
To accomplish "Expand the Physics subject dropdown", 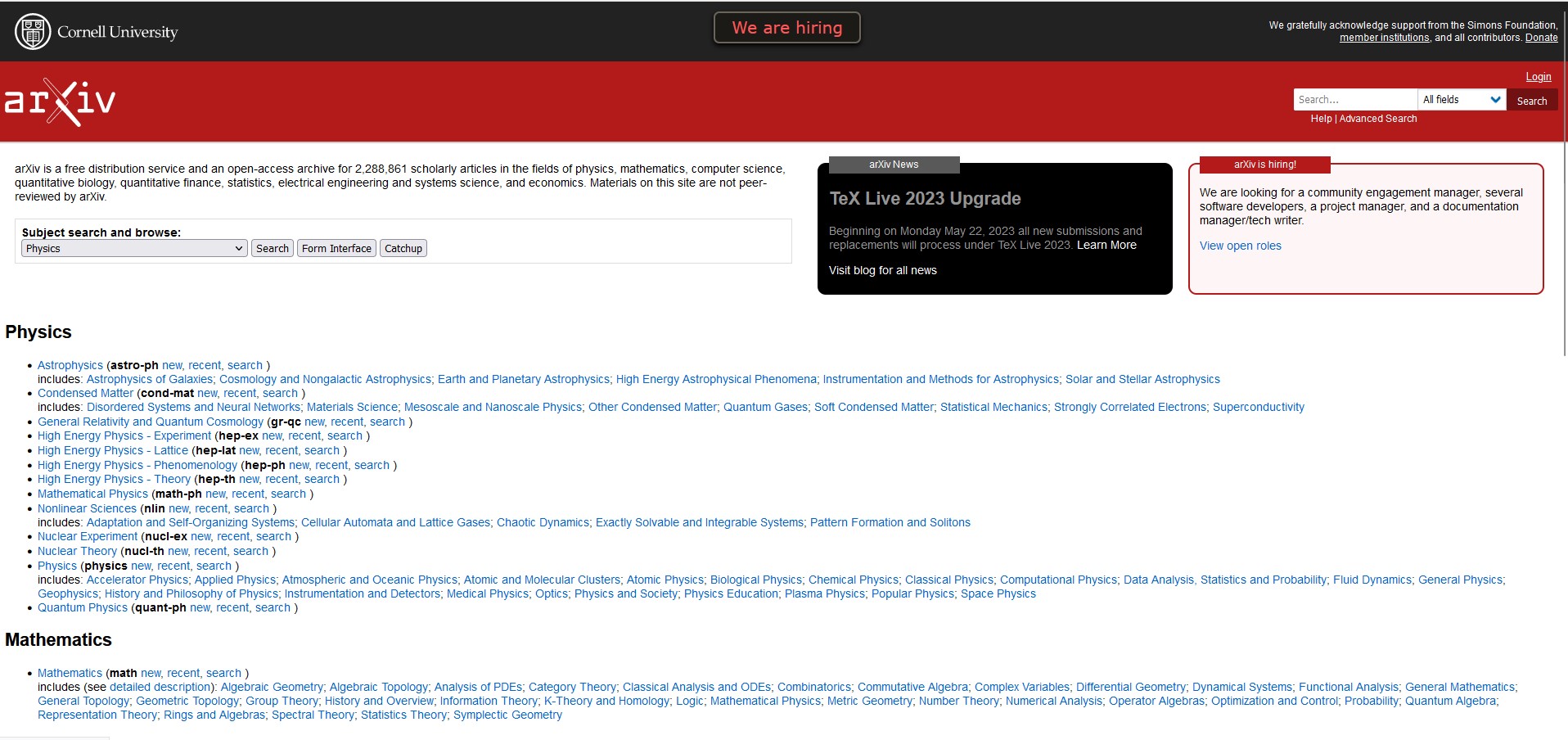I will [x=134, y=249].
